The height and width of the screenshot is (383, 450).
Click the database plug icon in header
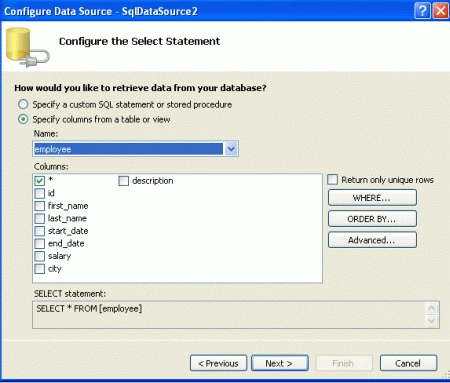click(x=27, y=47)
